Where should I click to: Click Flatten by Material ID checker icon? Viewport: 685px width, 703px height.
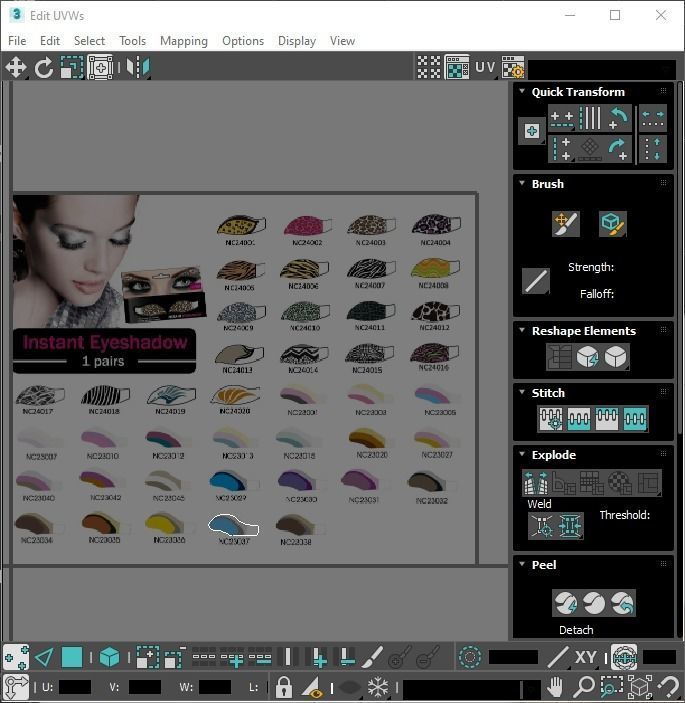620,482
